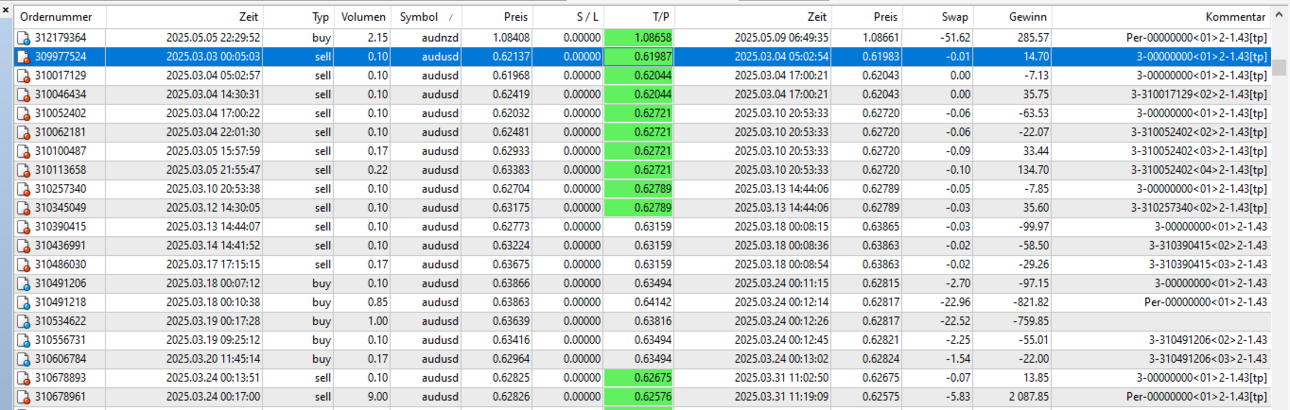Click the order icon for 310678893
The image size is (1290, 410).
[24, 378]
